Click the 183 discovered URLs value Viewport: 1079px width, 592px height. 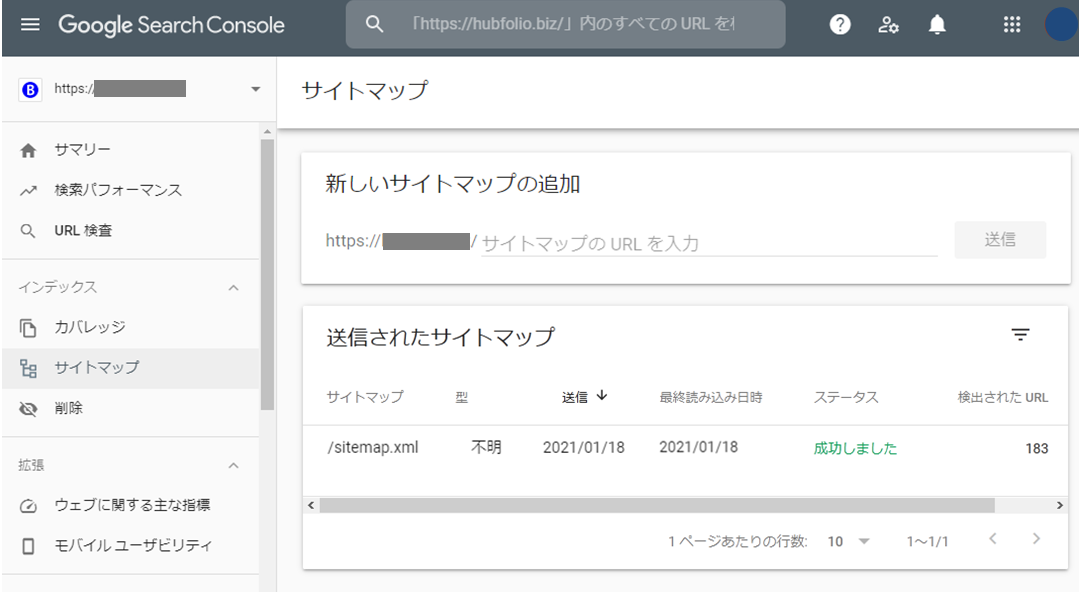(x=1036, y=449)
